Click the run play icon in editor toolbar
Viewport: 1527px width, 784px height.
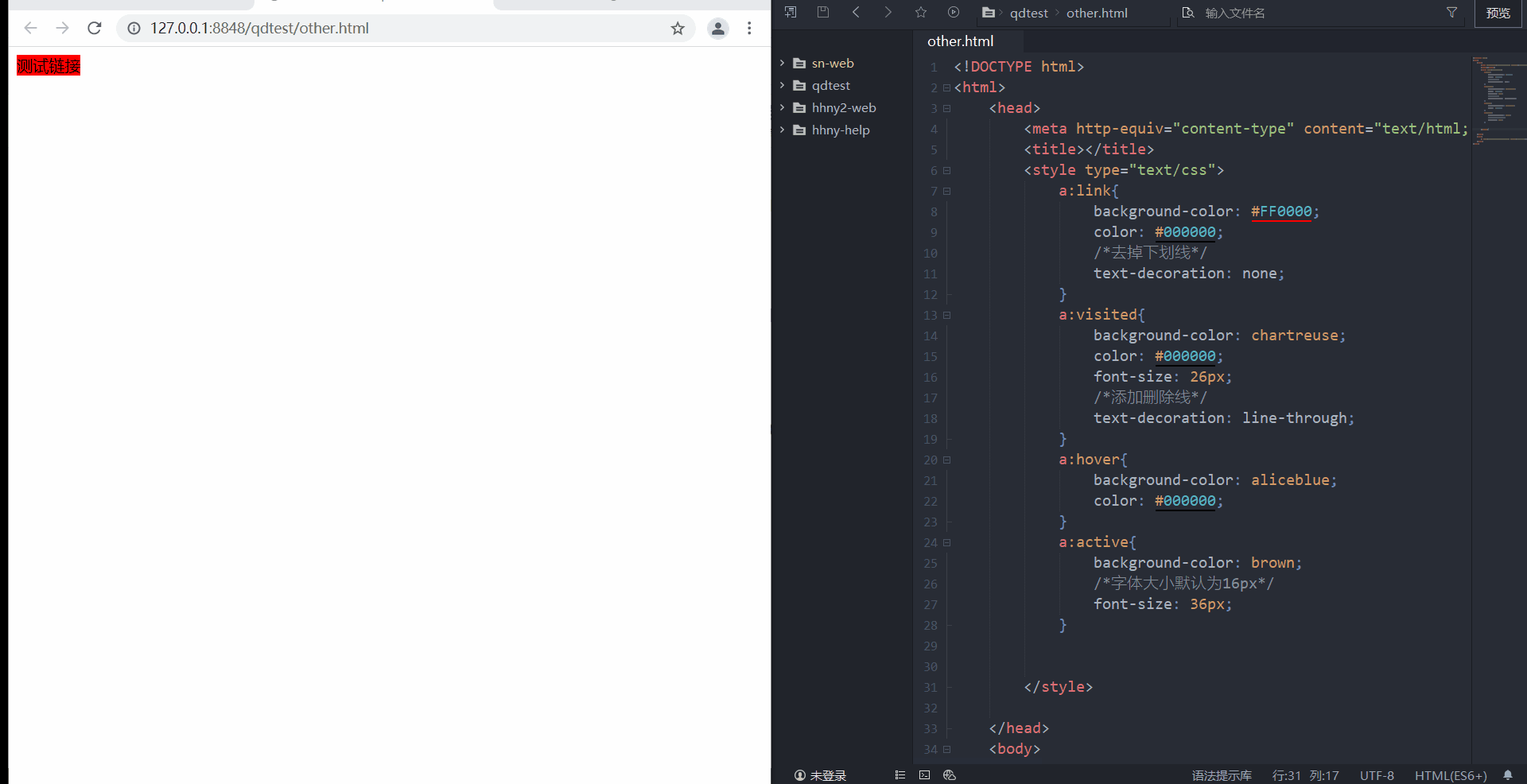click(x=954, y=12)
